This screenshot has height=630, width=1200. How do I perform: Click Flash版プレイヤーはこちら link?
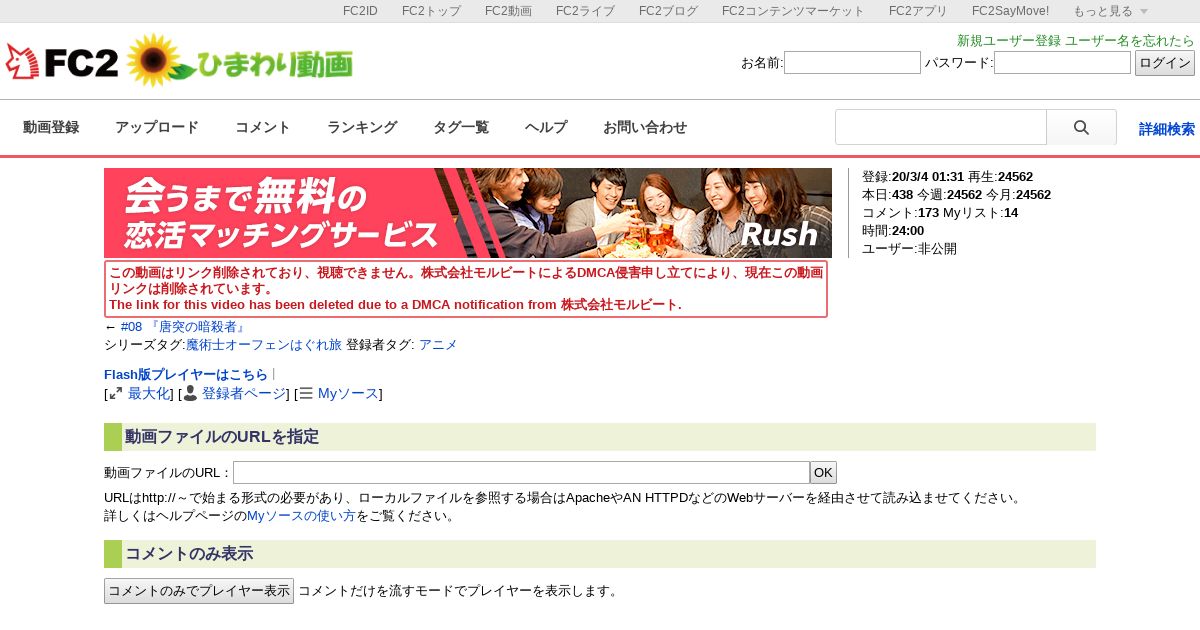186,375
